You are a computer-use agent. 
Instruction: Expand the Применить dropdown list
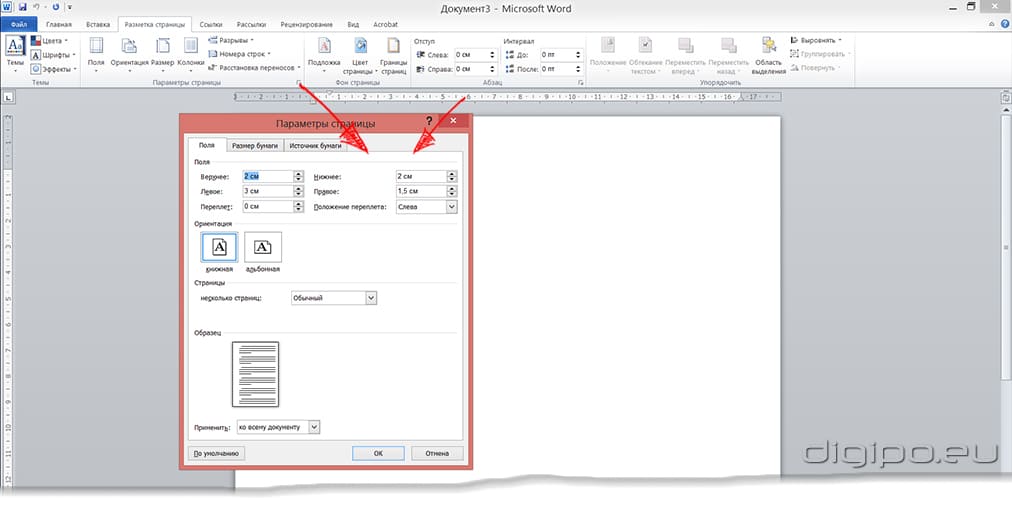(314, 427)
